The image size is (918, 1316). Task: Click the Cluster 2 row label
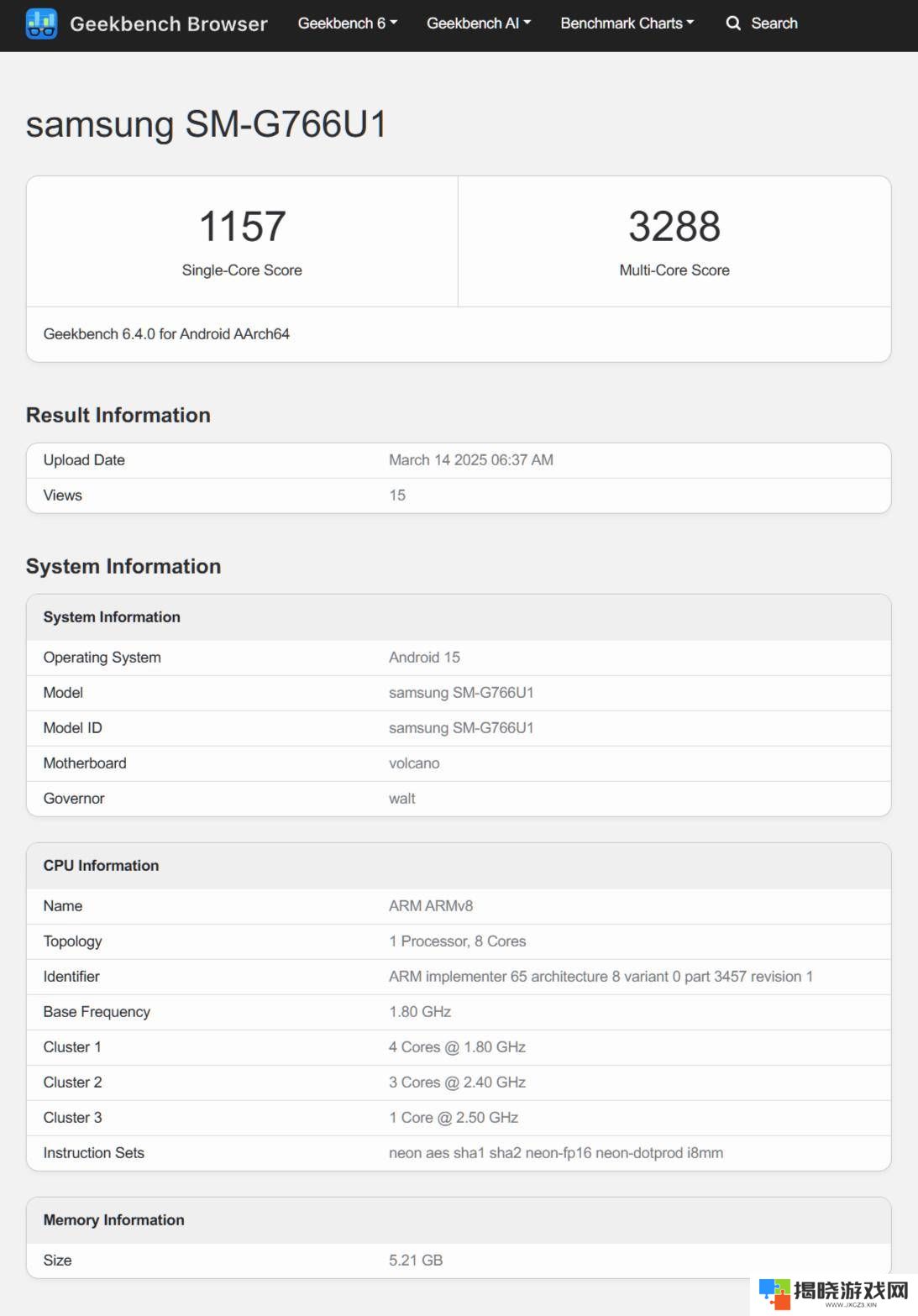coord(73,1083)
